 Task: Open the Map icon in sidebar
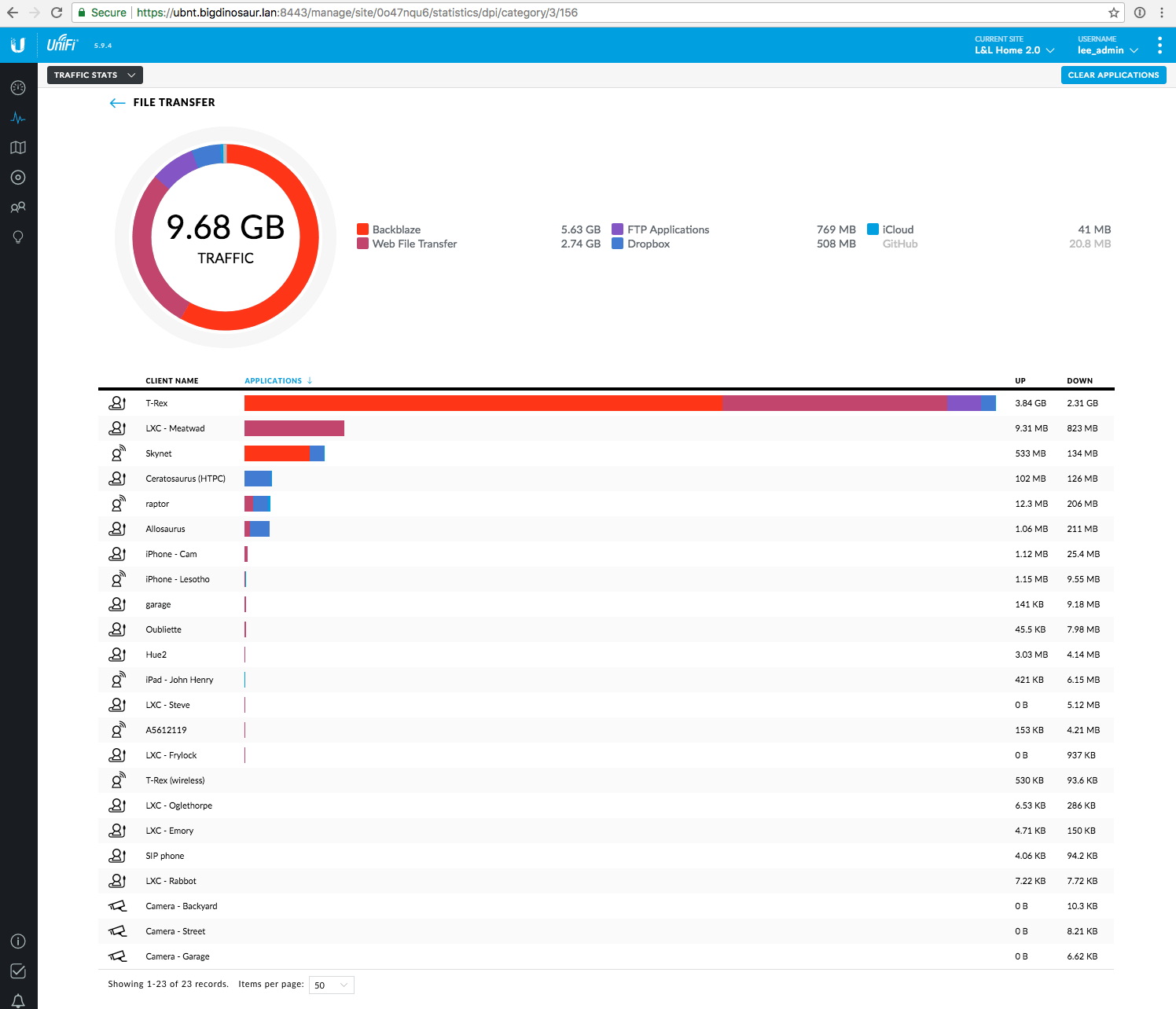tap(18, 148)
